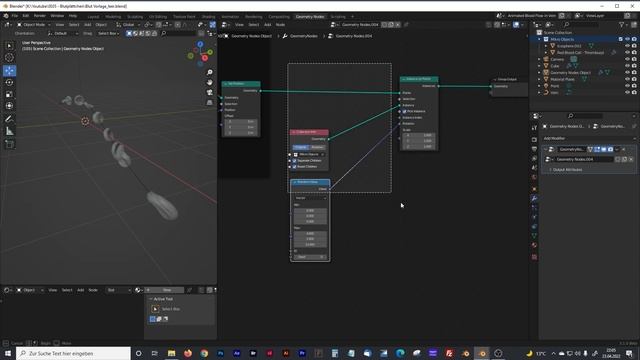
Task: Unlink Geometry Nodes.004 node group in modifier
Action: click(x=631, y=159)
